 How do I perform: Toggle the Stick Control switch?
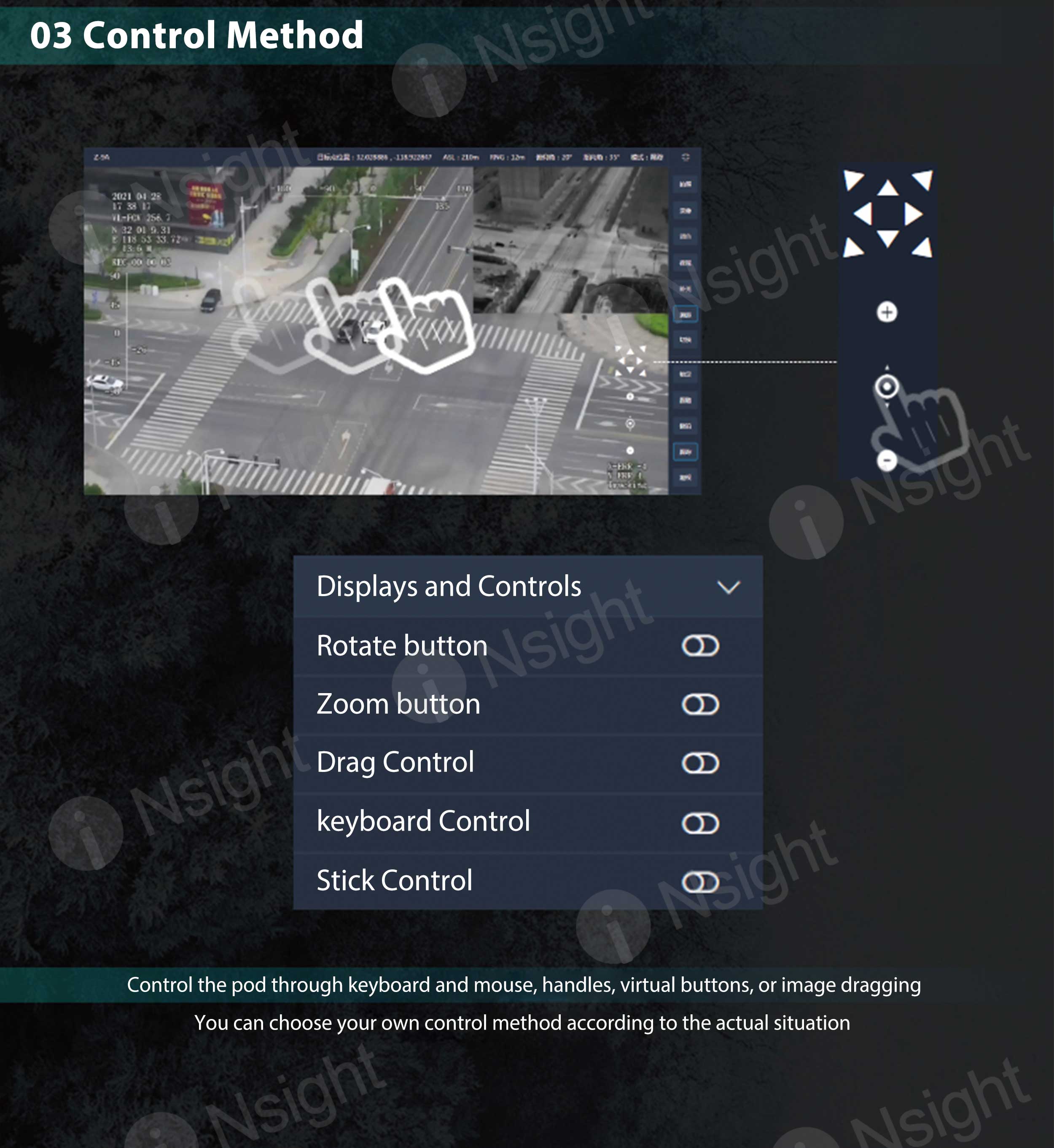(x=700, y=882)
